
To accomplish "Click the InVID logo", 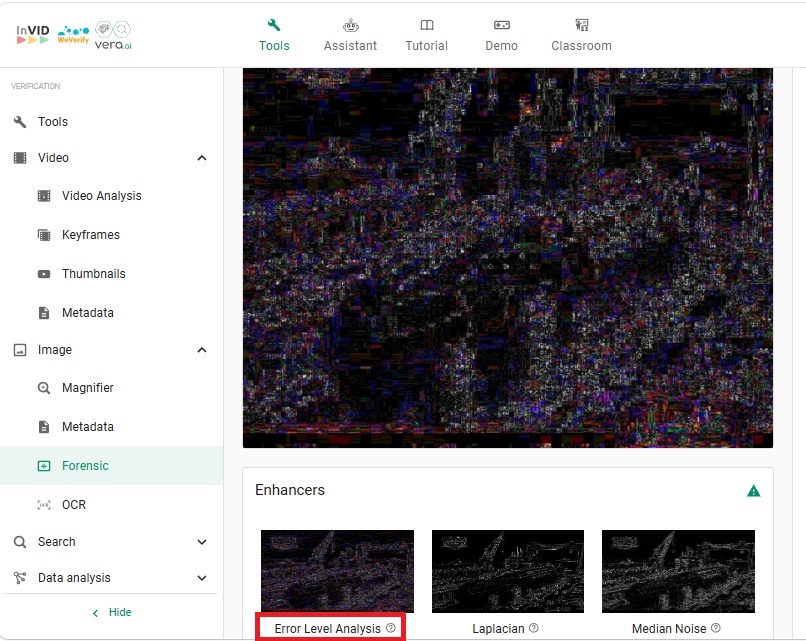I will click(32, 34).
